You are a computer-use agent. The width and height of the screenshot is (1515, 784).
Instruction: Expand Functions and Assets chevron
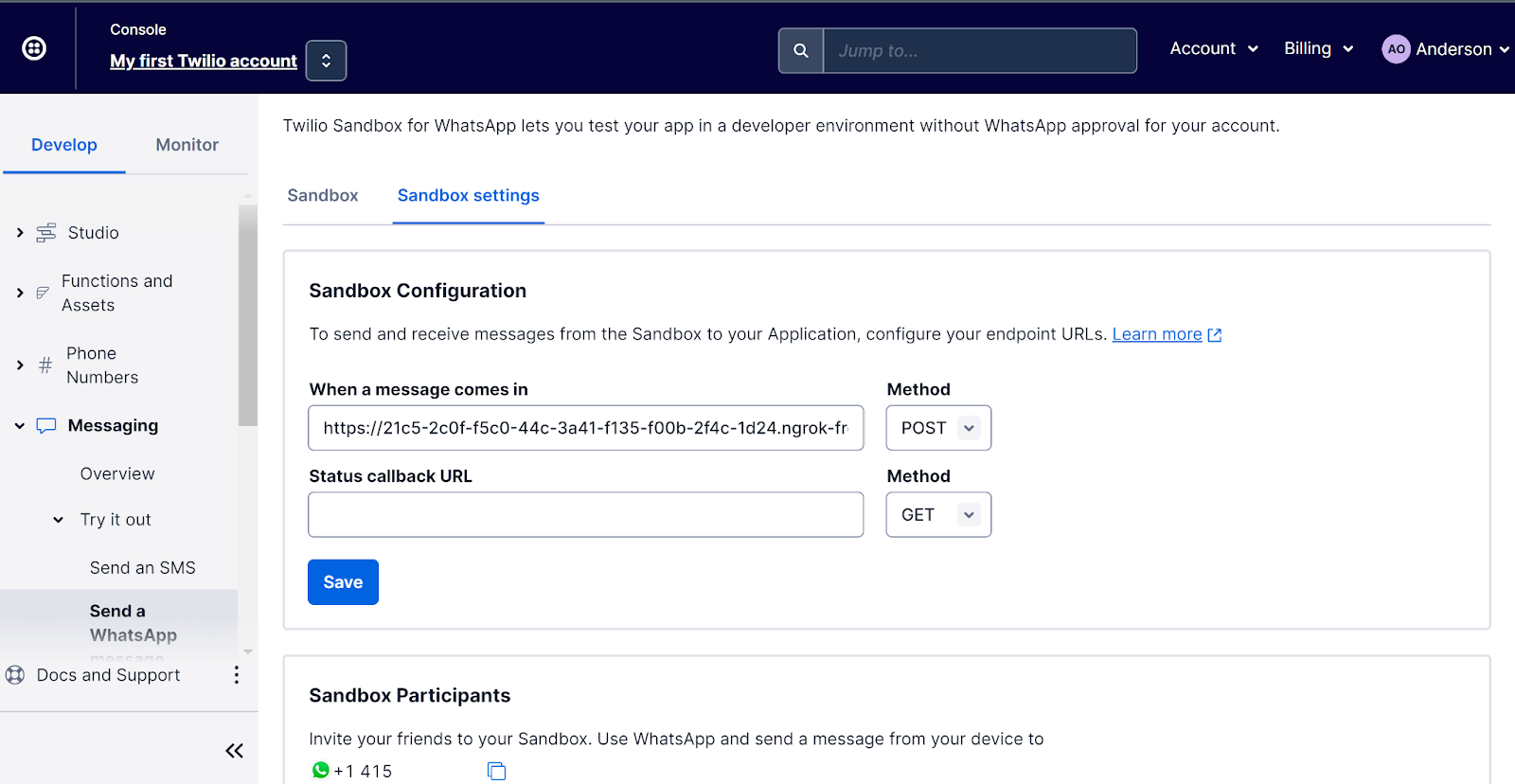[20, 294]
